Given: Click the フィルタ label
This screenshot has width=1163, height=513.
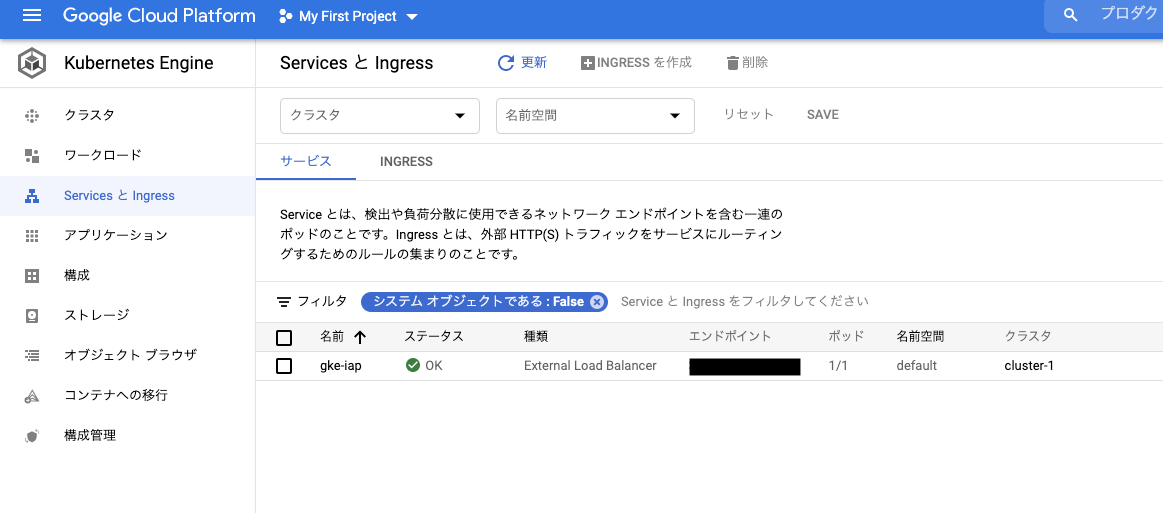Looking at the screenshot, I should 322,302.
